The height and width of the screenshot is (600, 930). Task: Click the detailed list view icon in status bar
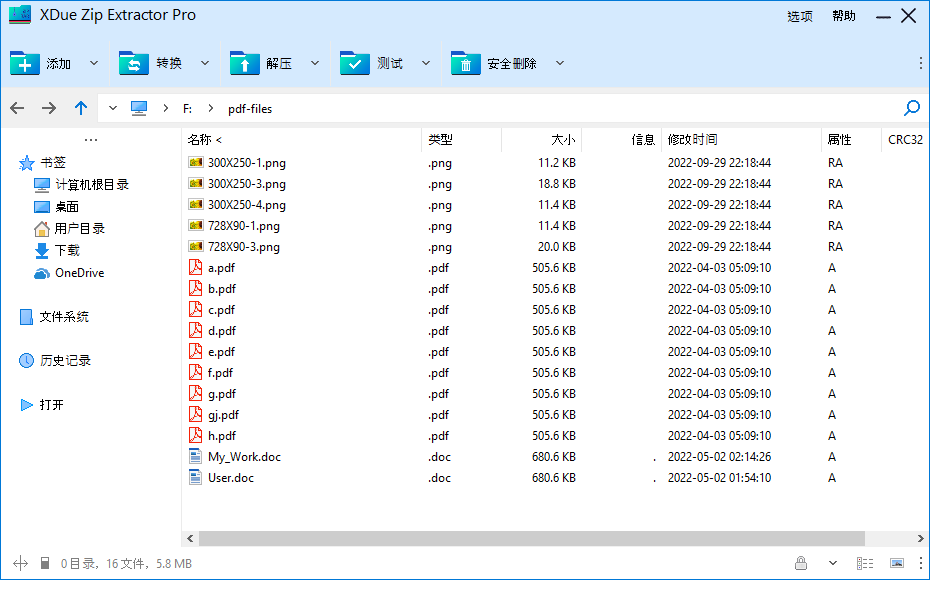click(865, 563)
